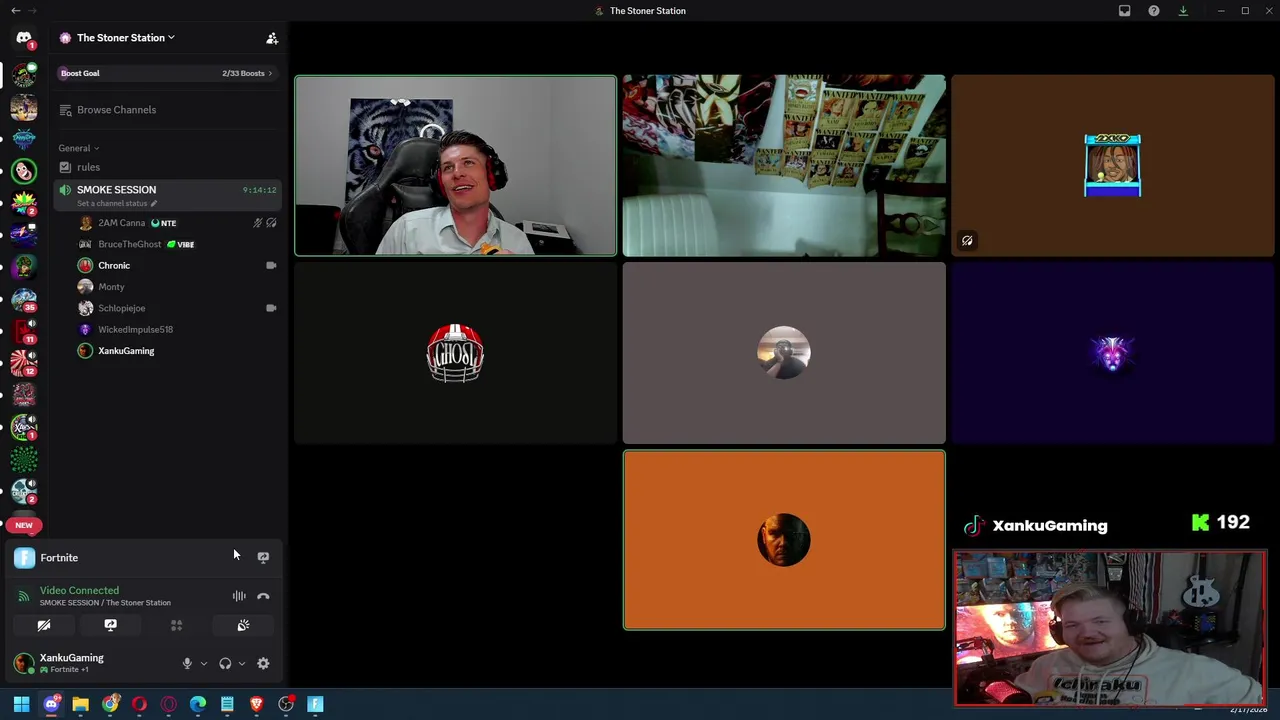
Task: Click the 9:14:12 call timer
Action: click(259, 190)
